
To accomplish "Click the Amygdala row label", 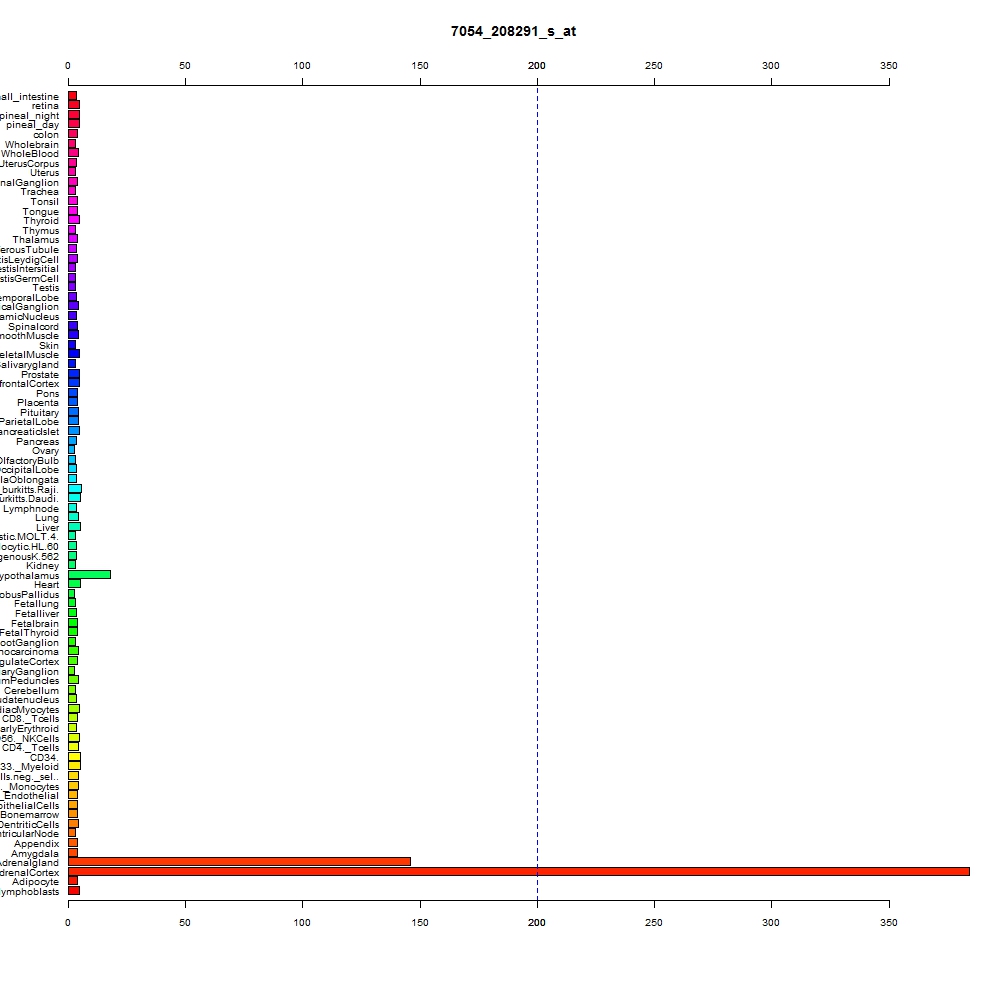I will (35, 853).
